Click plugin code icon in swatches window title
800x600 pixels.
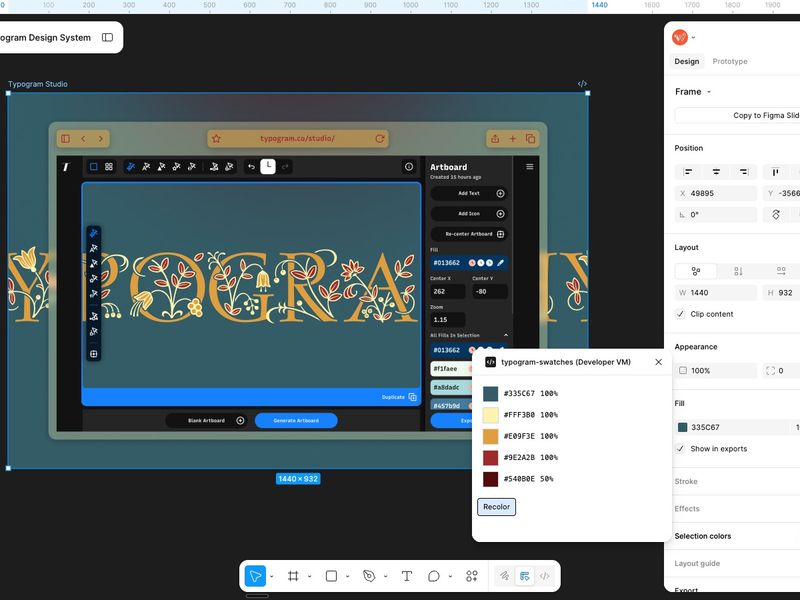pos(490,362)
